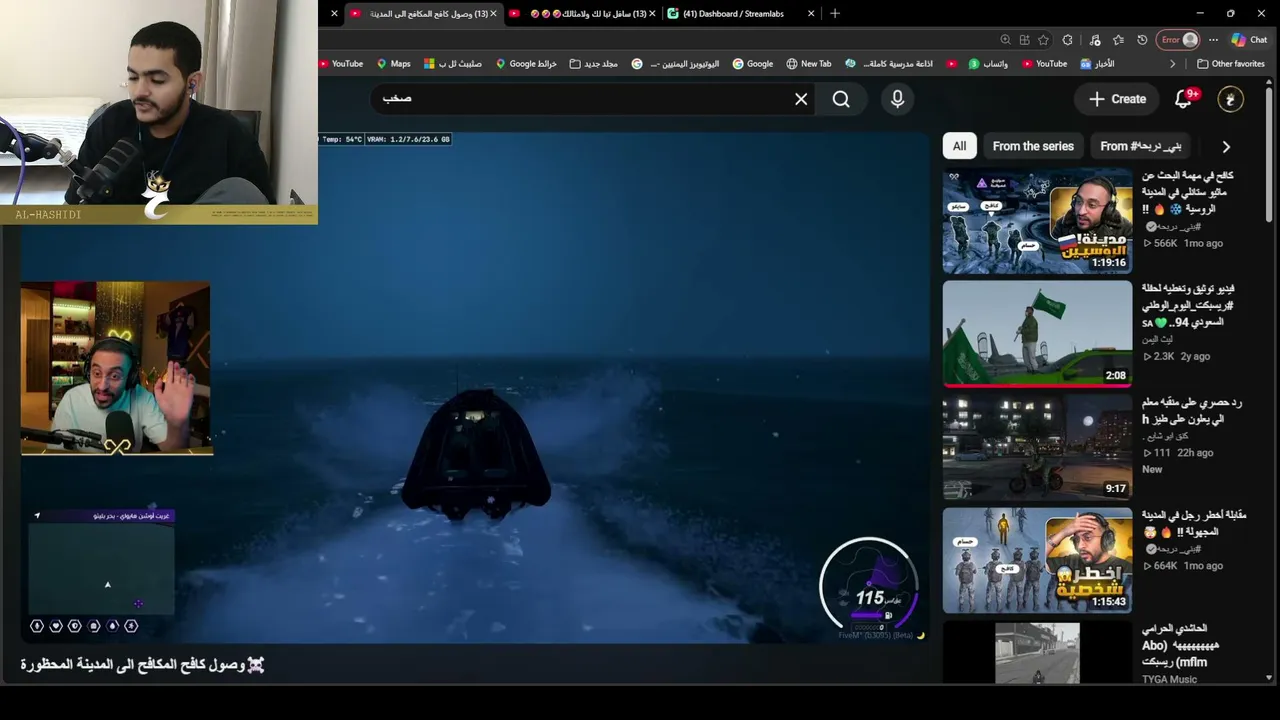Open the favorites list icon

coord(1118,40)
